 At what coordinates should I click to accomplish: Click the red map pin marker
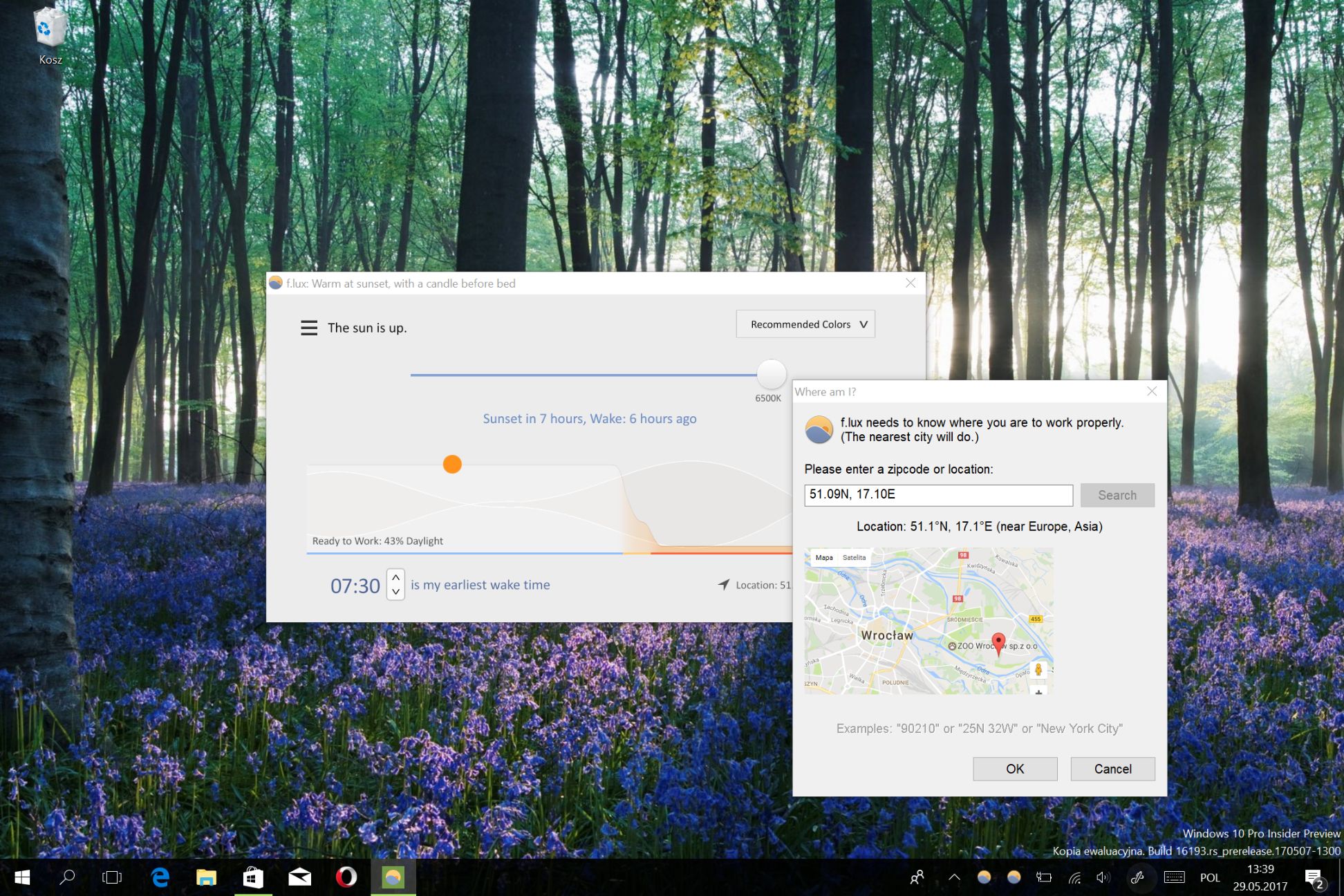998,643
